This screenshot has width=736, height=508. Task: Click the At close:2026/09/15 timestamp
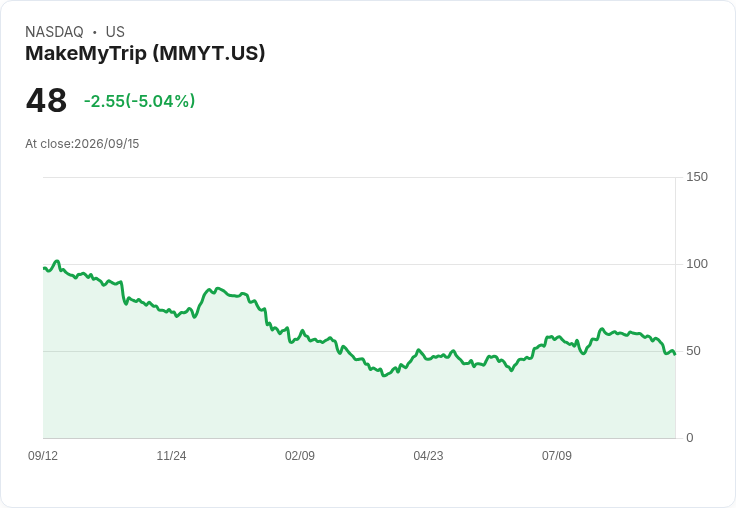82,144
